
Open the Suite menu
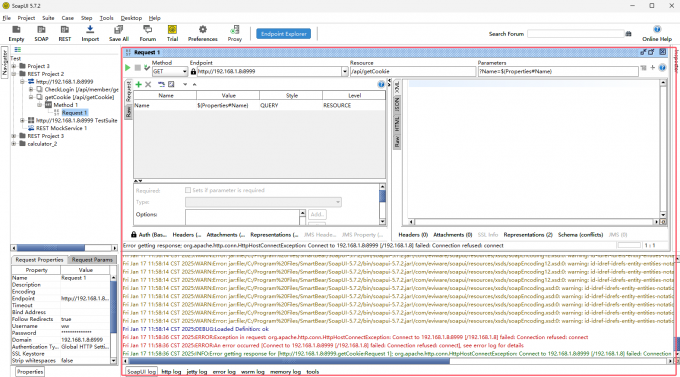click(x=48, y=18)
